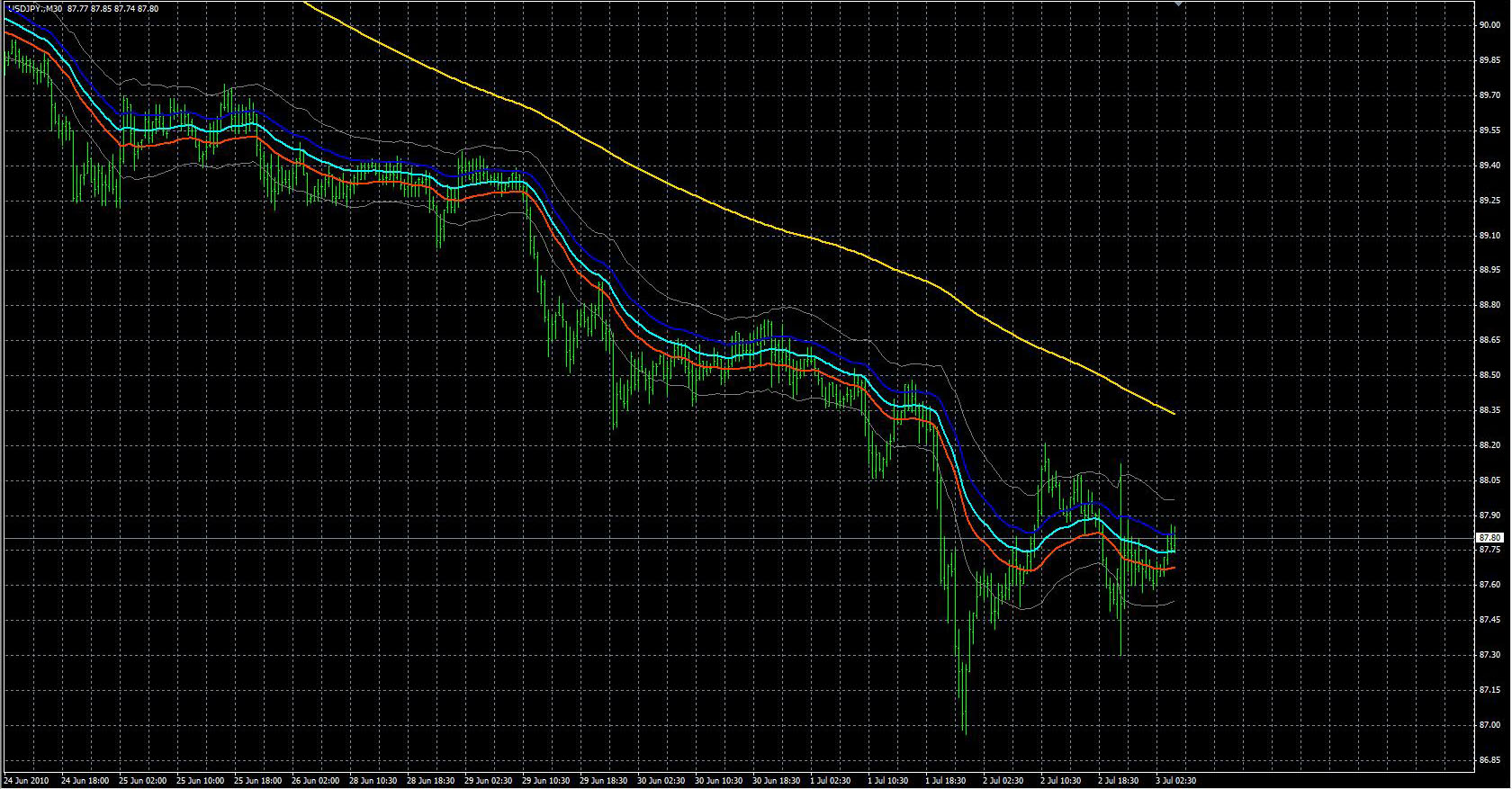This screenshot has width=1512, height=789.
Task: Click the USDJPY.,M30 chart title text
Action: click(34, 9)
